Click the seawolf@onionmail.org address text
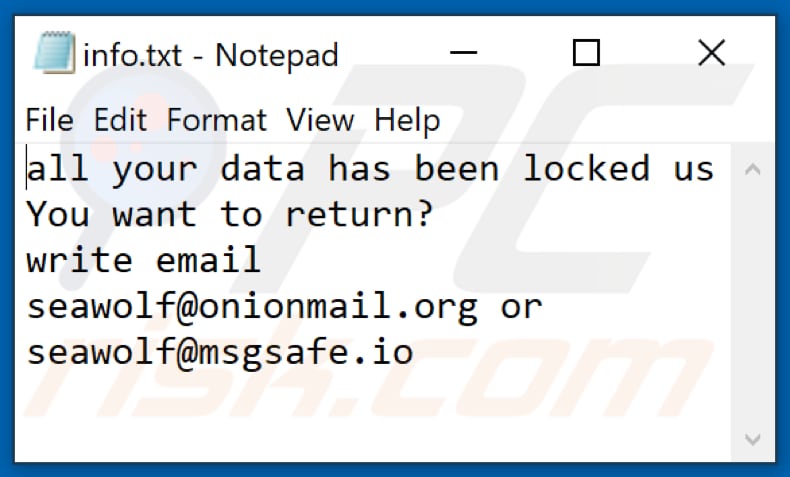This screenshot has width=790, height=477. pos(251,306)
